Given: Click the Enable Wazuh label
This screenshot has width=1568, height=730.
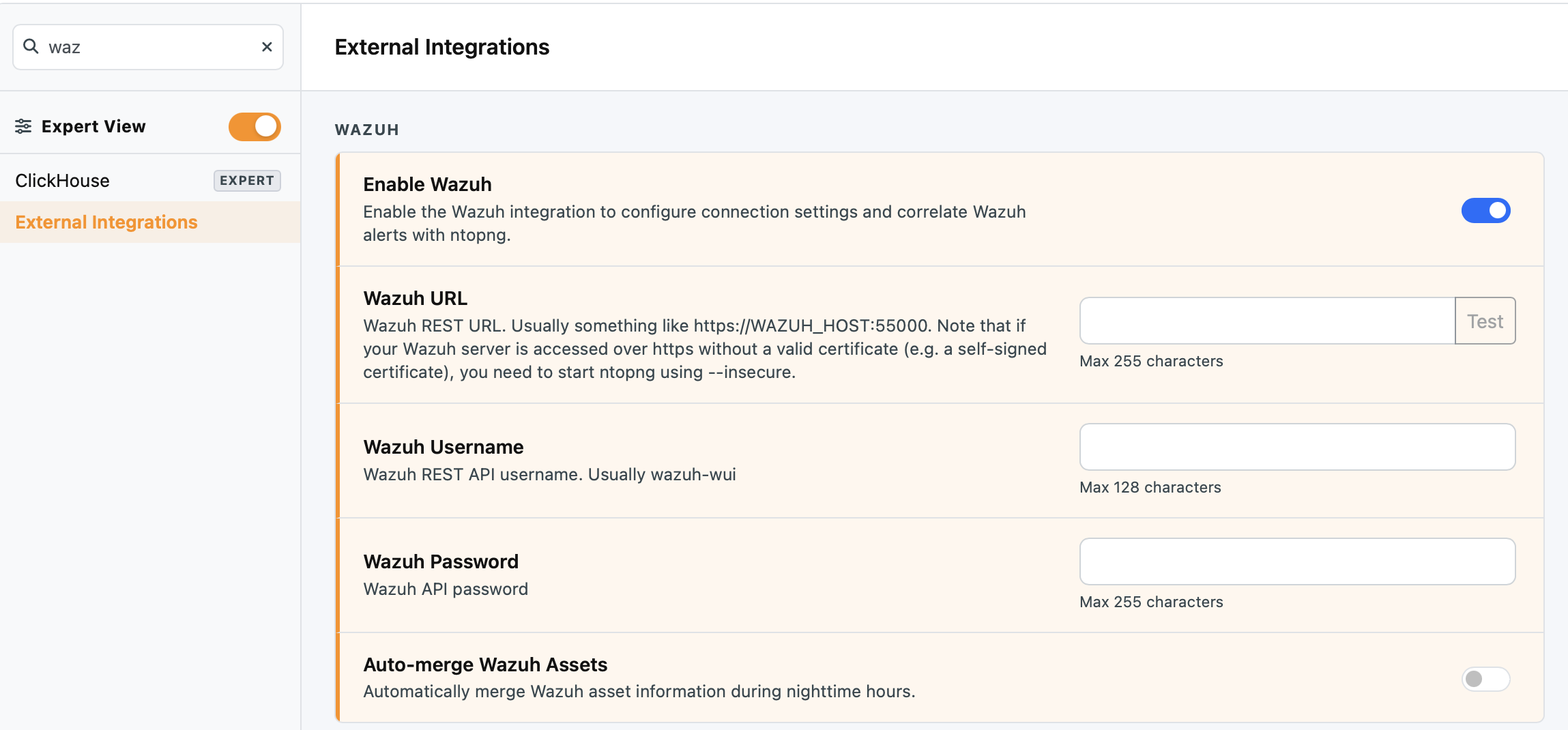Looking at the screenshot, I should coord(427,184).
